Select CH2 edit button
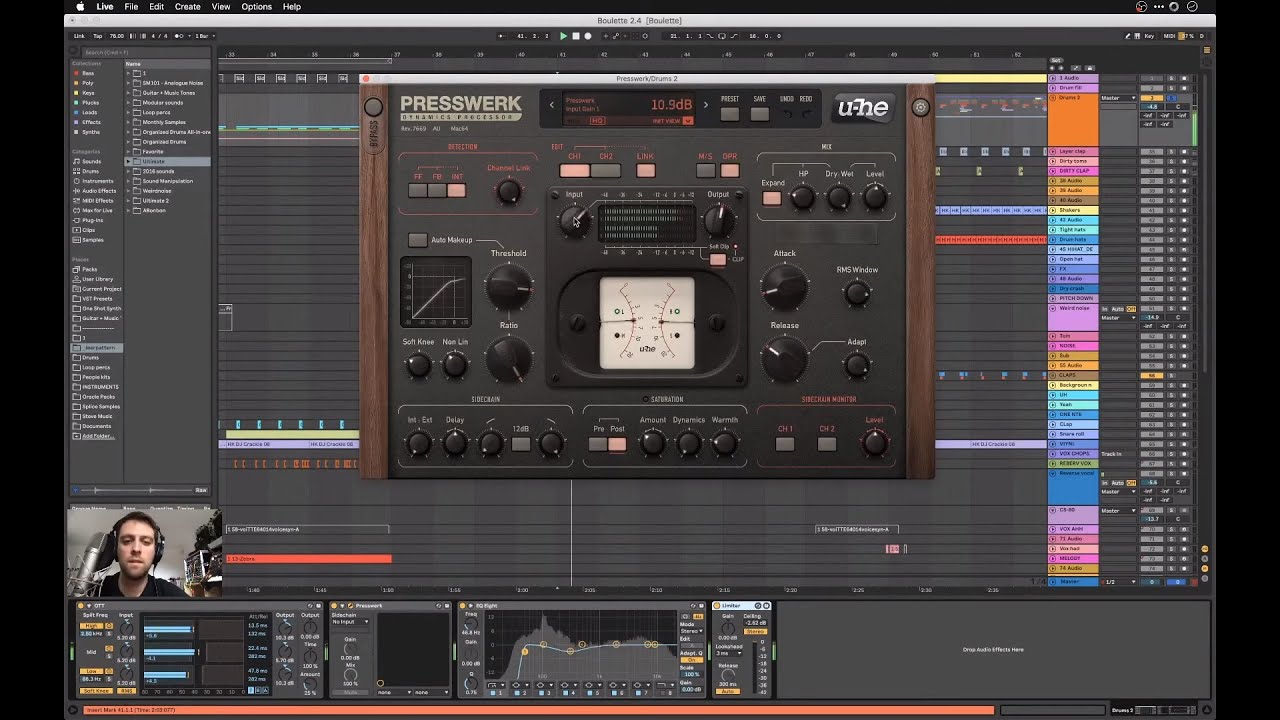1280x720 pixels. coord(606,170)
